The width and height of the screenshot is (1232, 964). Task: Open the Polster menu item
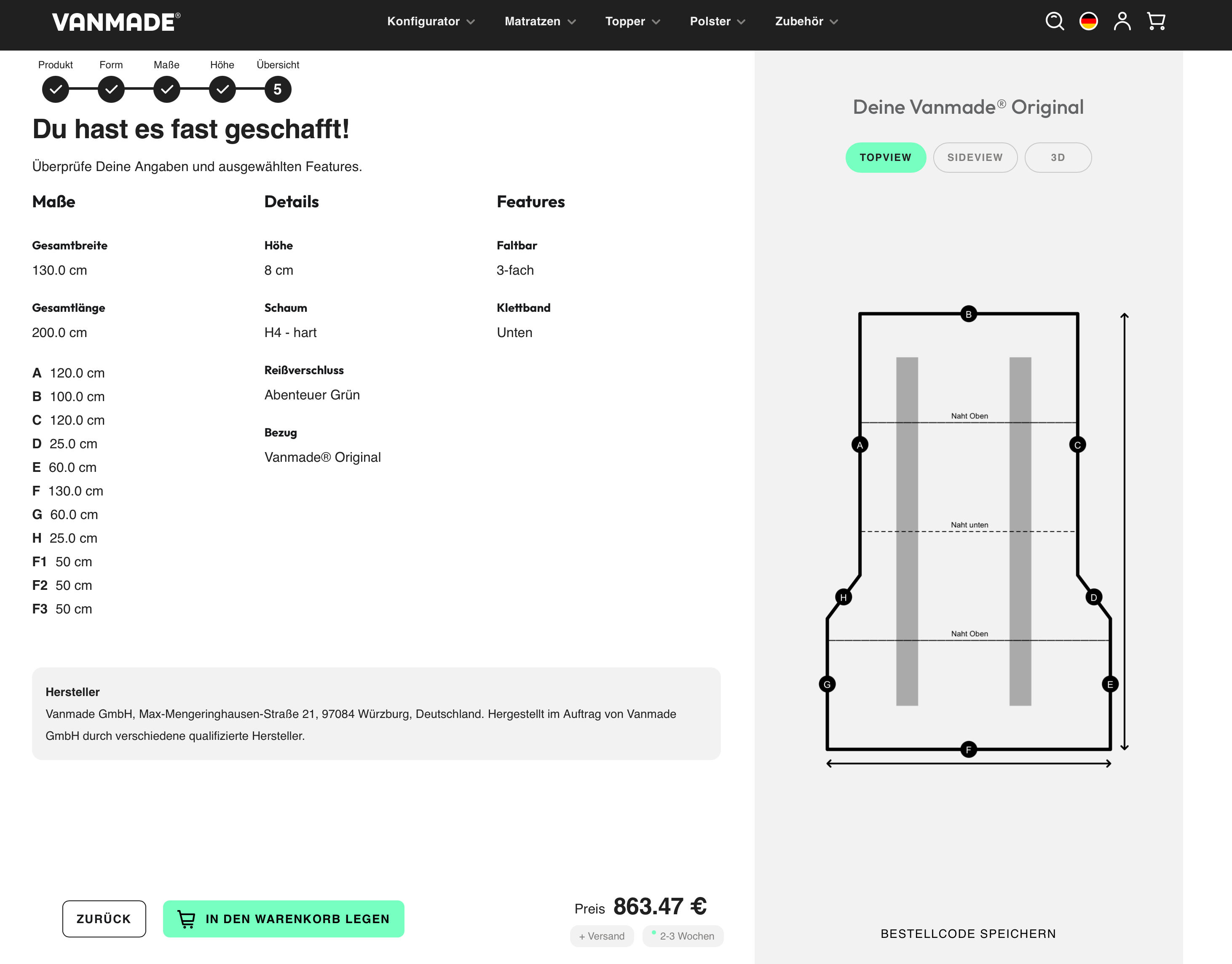click(x=717, y=21)
